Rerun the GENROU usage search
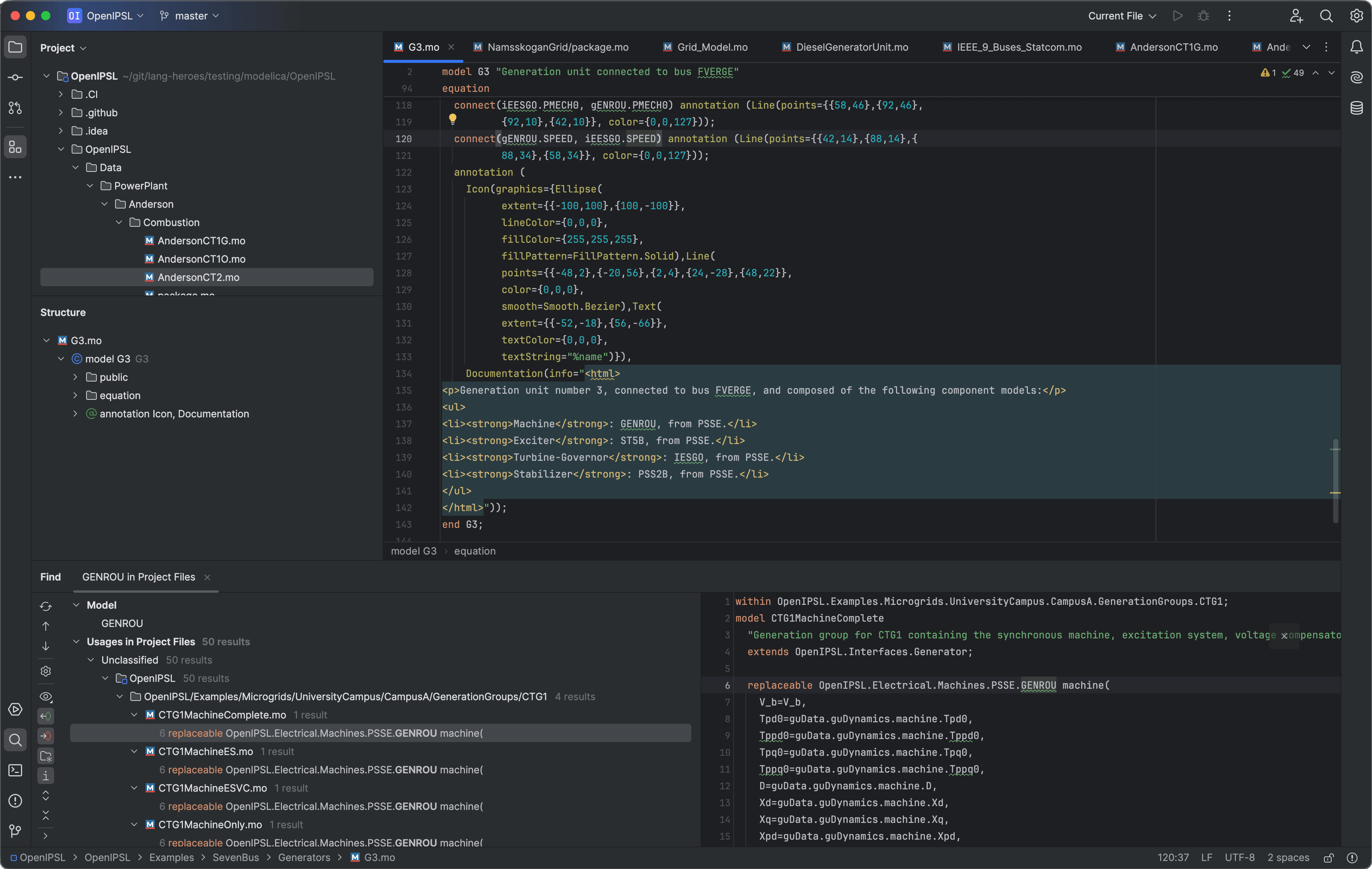Viewport: 1372px width, 869px height. (46, 606)
